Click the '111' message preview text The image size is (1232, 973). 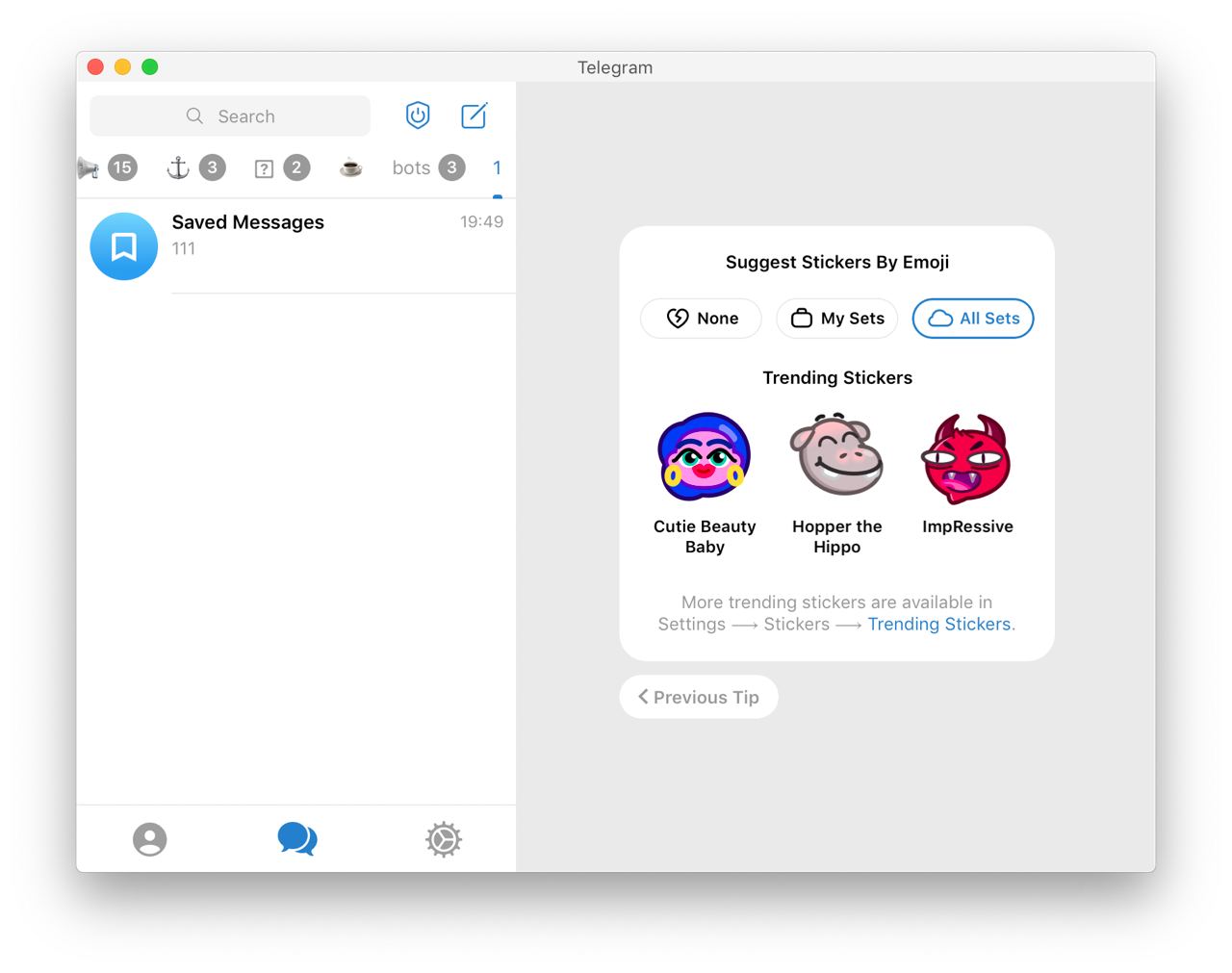click(x=184, y=248)
